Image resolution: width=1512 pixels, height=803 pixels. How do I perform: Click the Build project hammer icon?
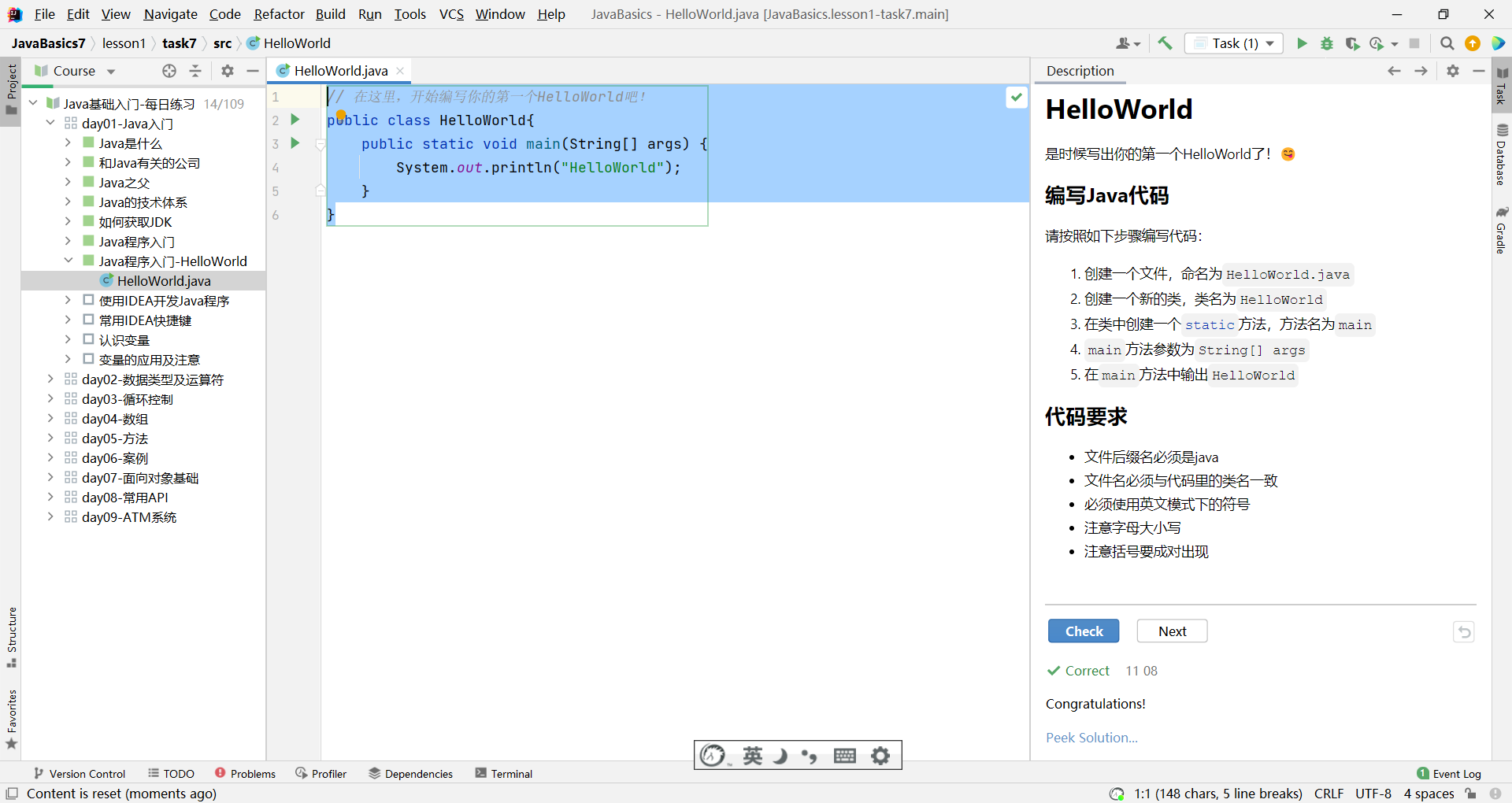pyautogui.click(x=1165, y=43)
